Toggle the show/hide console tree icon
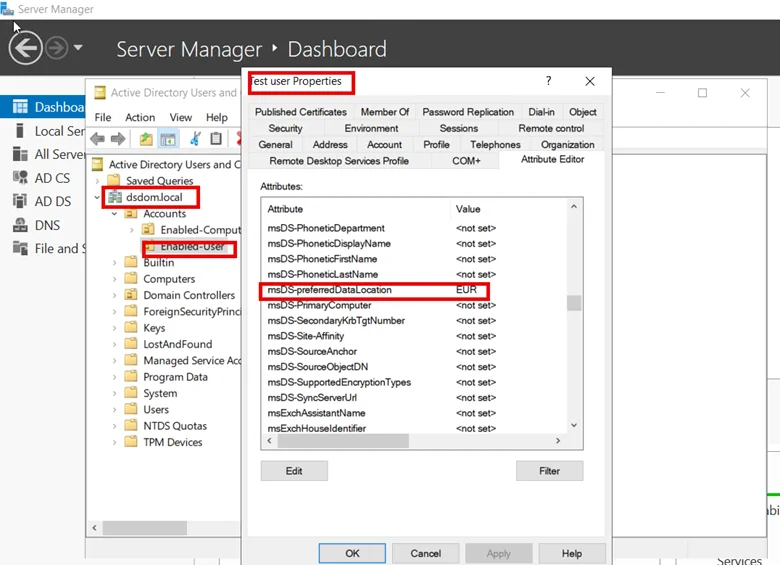The image size is (780, 565). [168, 139]
